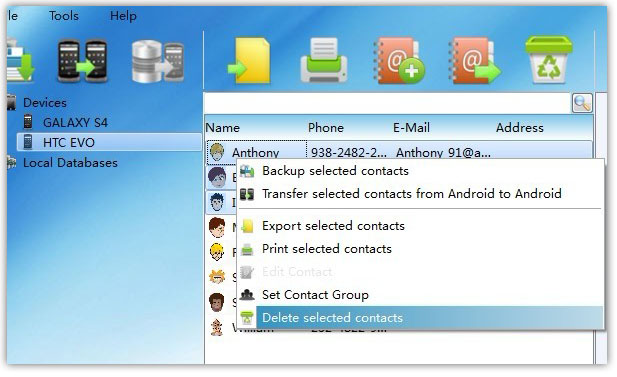Click the green printer icon

pyautogui.click(x=324, y=60)
